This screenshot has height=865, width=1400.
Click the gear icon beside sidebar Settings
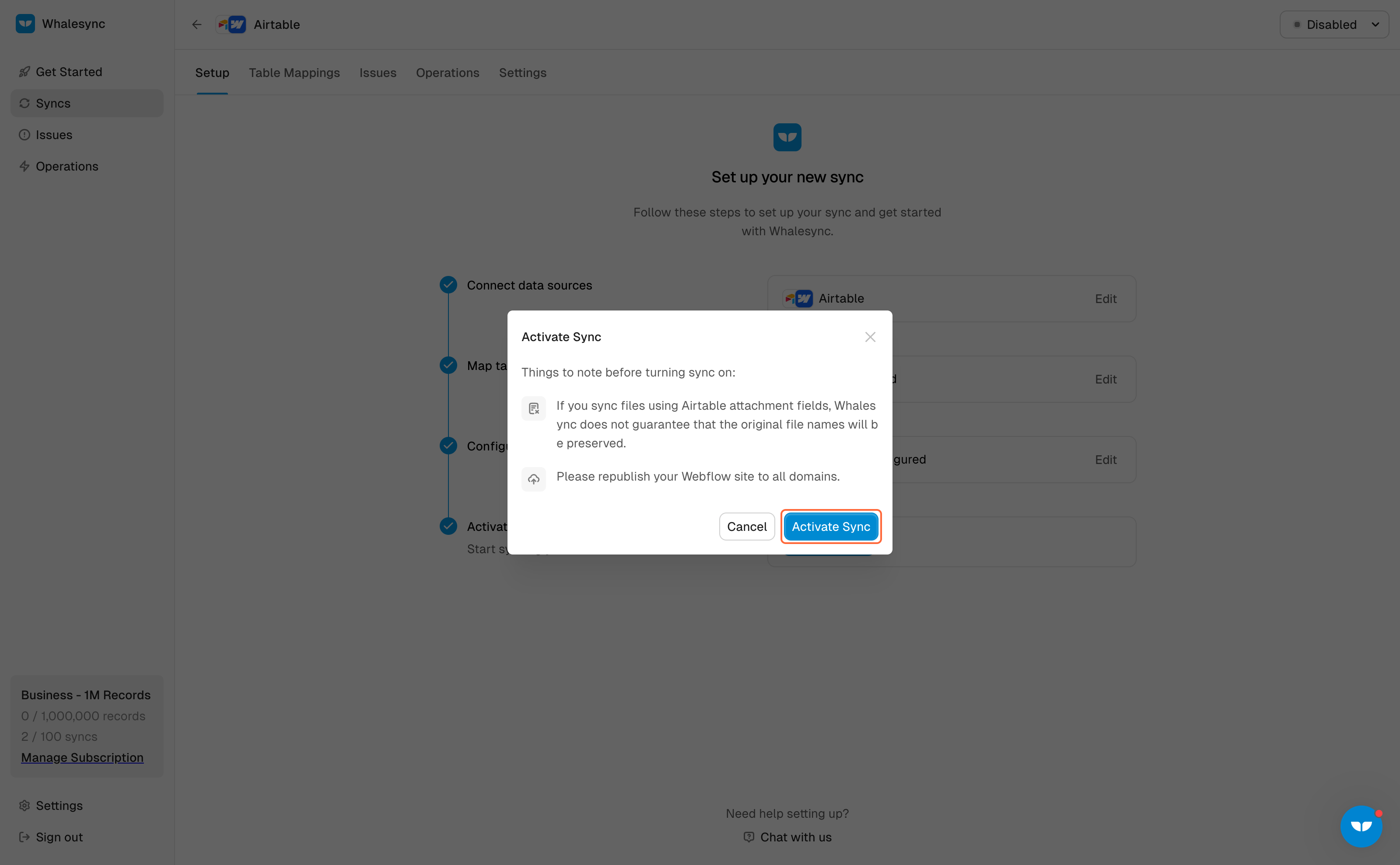pos(24,806)
